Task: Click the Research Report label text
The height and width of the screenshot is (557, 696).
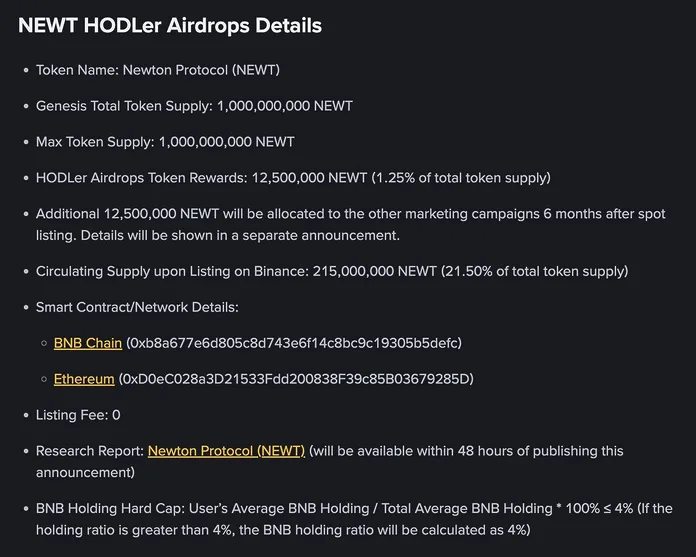Action: click(90, 451)
